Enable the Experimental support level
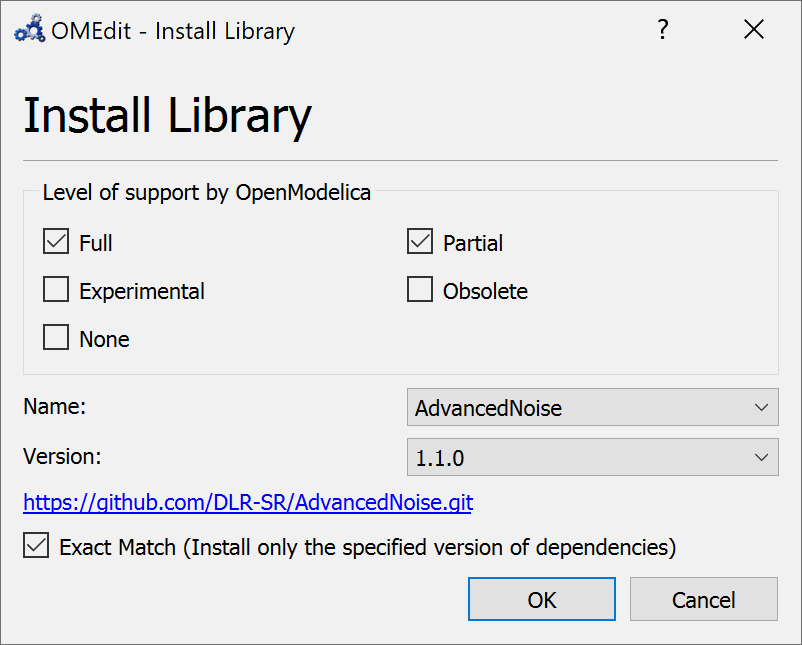802x645 pixels. tap(56, 289)
